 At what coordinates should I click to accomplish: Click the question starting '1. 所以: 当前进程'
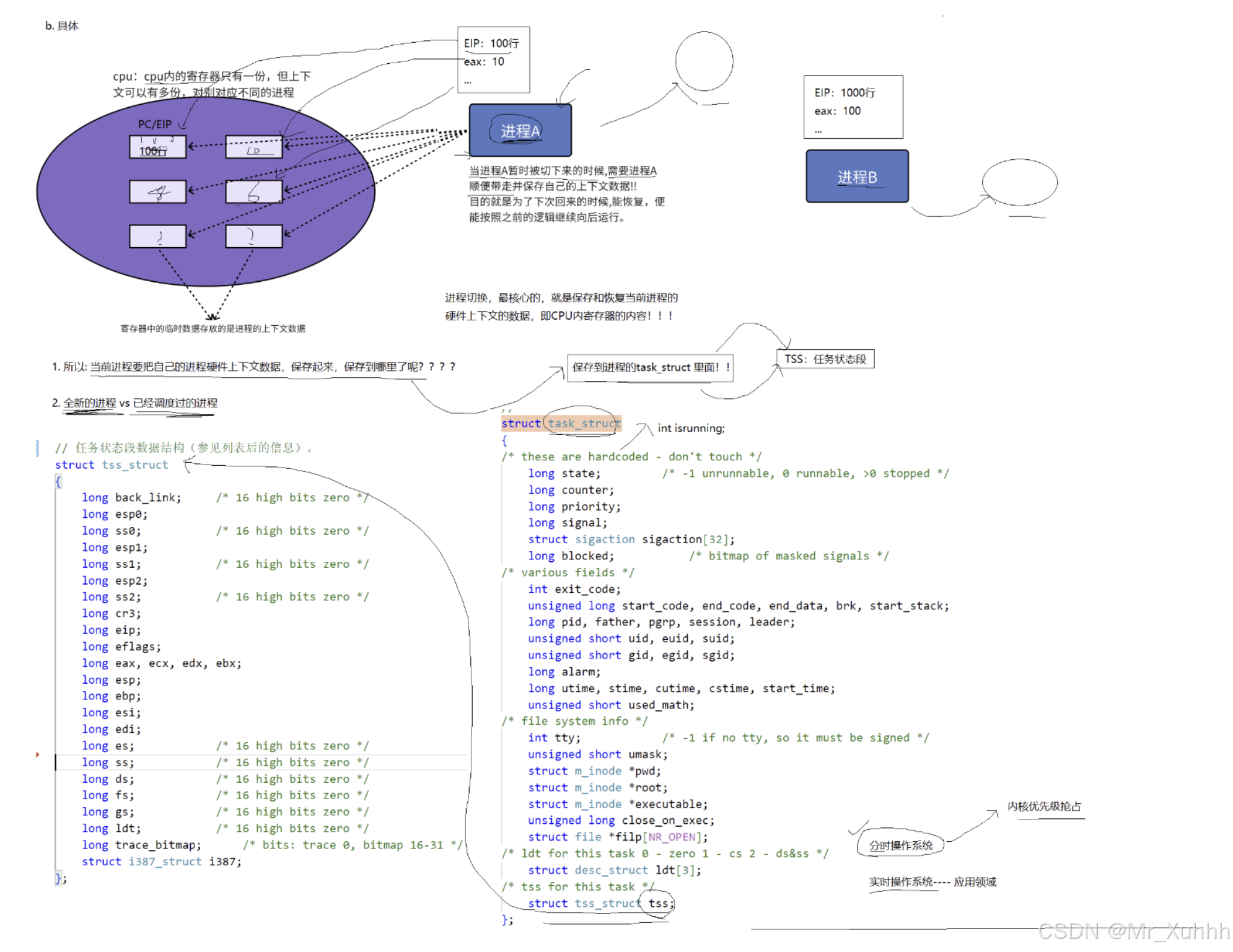(x=253, y=367)
